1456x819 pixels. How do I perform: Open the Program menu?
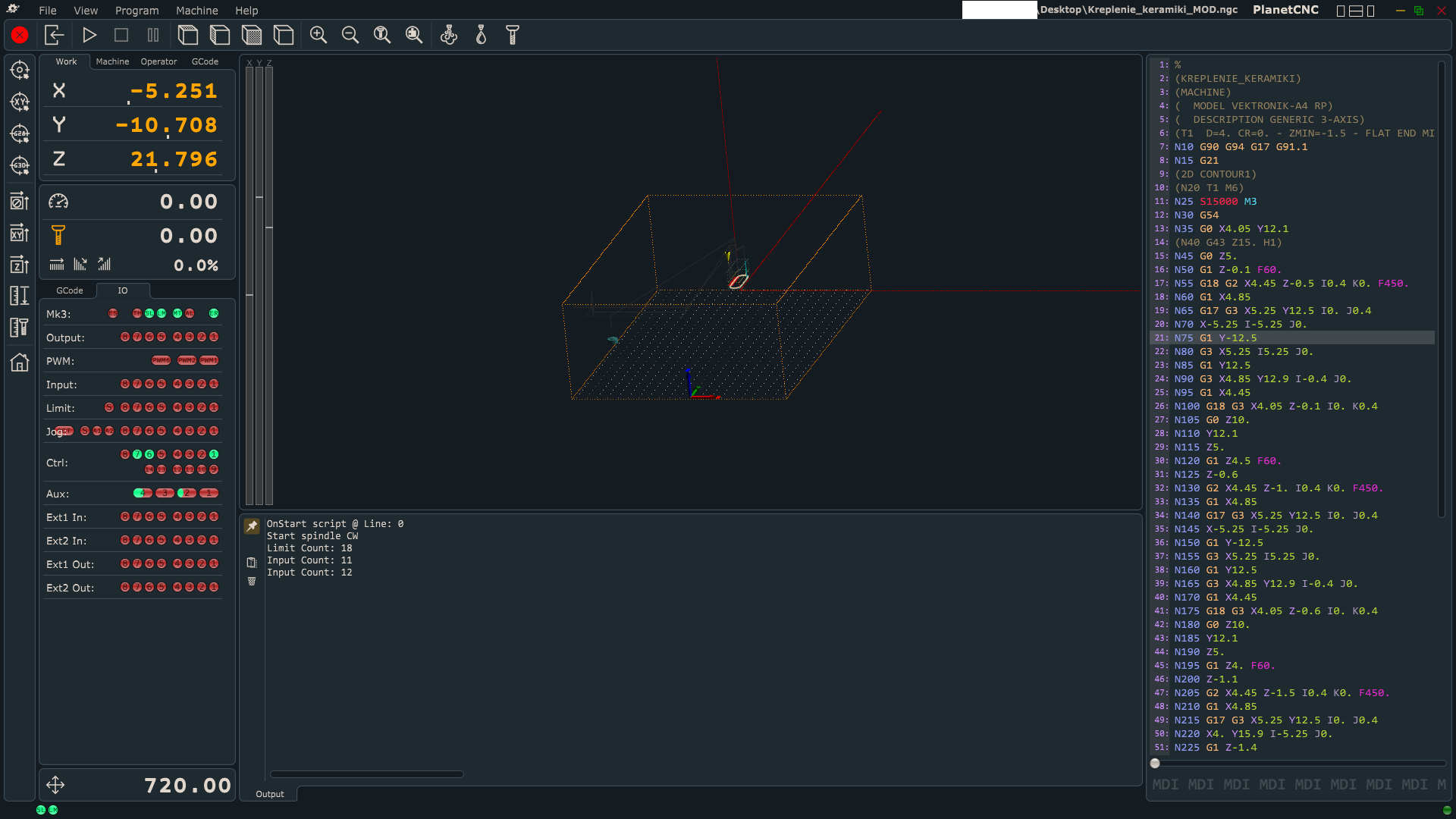136,11
